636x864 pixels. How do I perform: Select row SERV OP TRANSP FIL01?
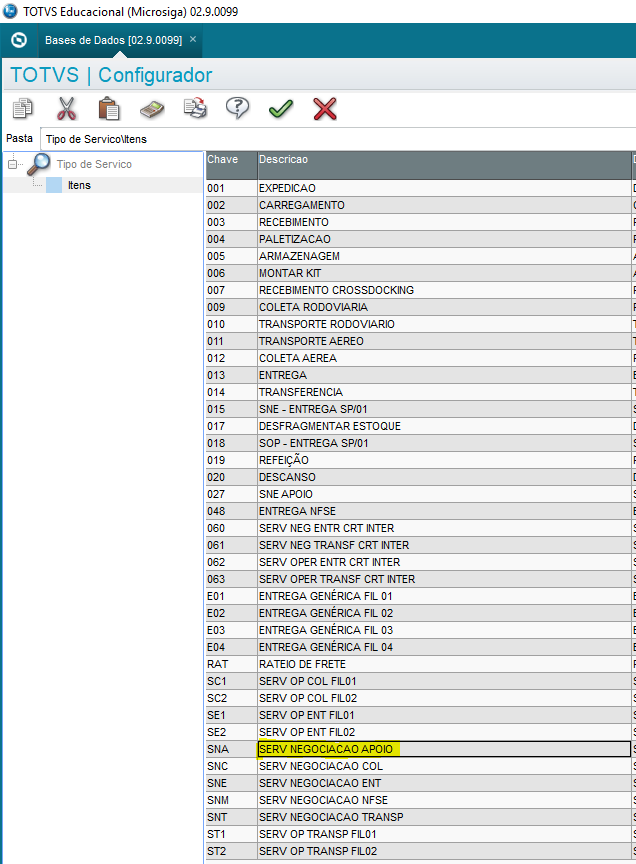[x=419, y=834]
